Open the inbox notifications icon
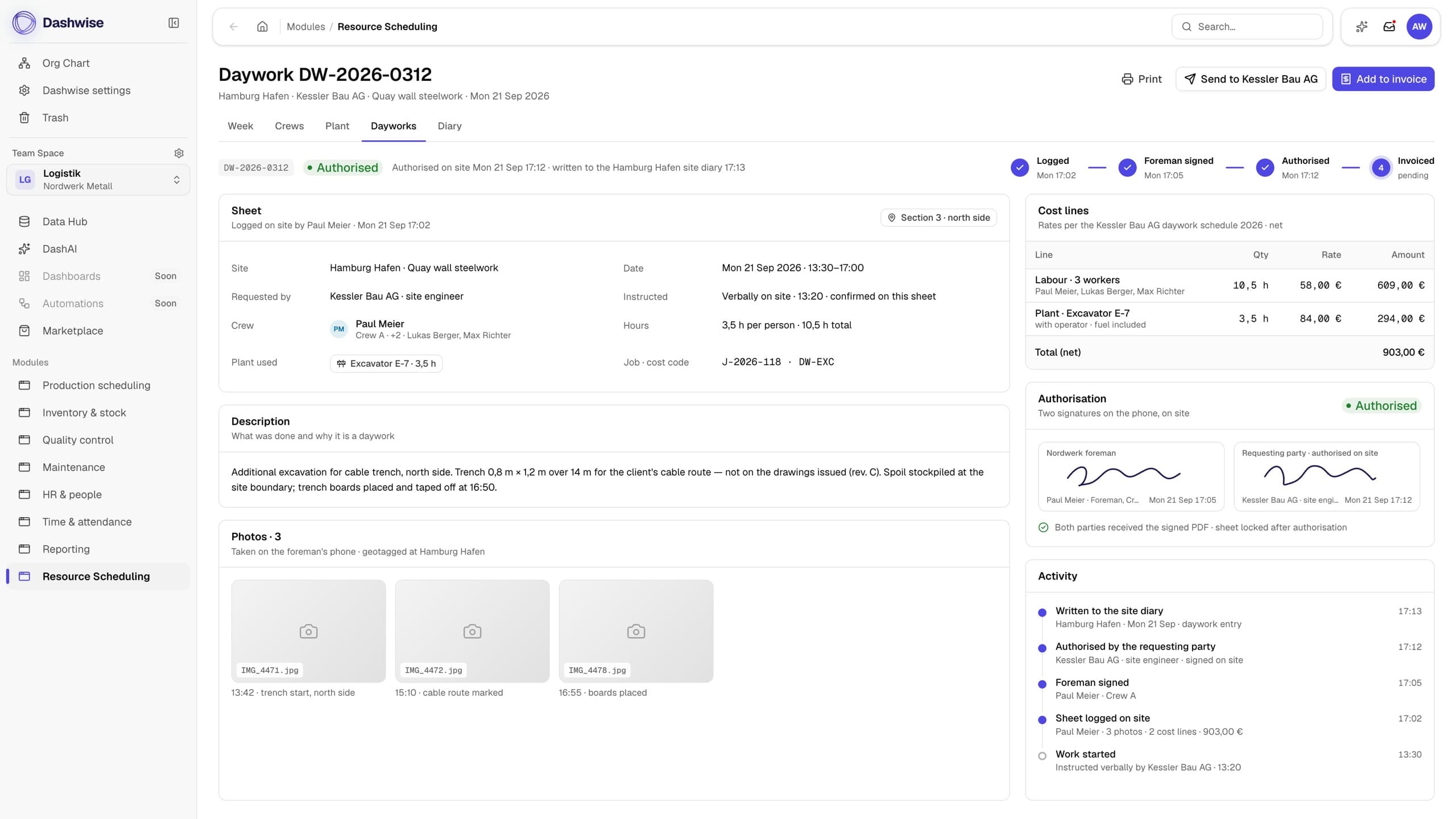Image resolution: width=1456 pixels, height=819 pixels. [1389, 27]
